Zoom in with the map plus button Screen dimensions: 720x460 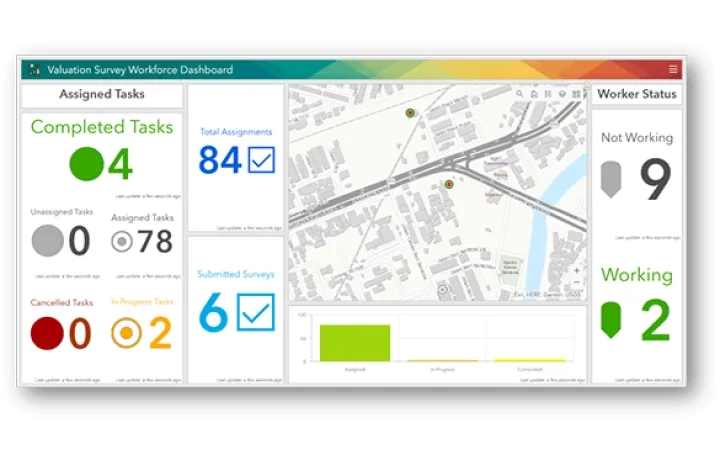click(577, 270)
